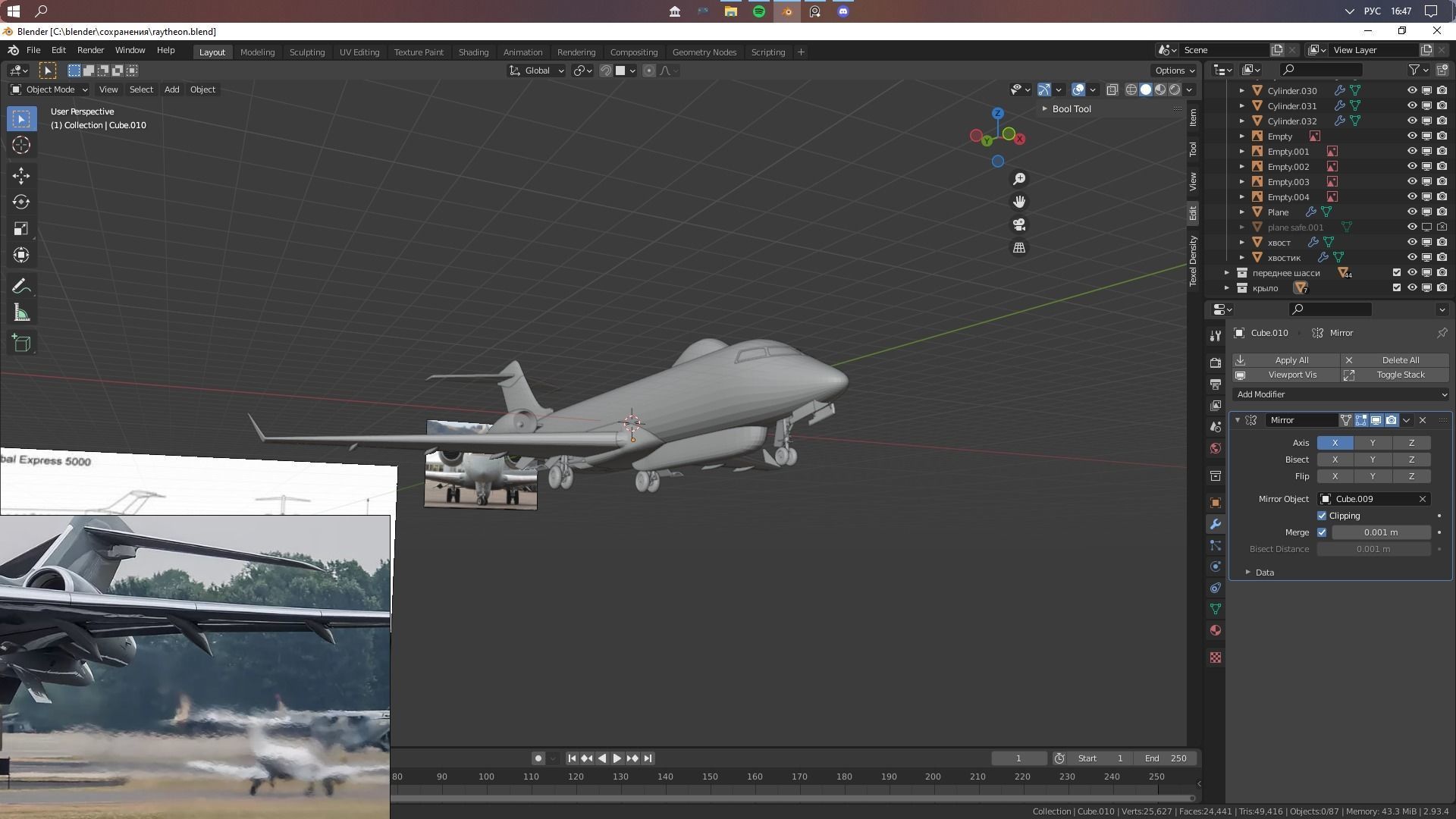Screen dimensions: 1456x819
Task: Select the Add Cube tool
Action: pos(21,343)
